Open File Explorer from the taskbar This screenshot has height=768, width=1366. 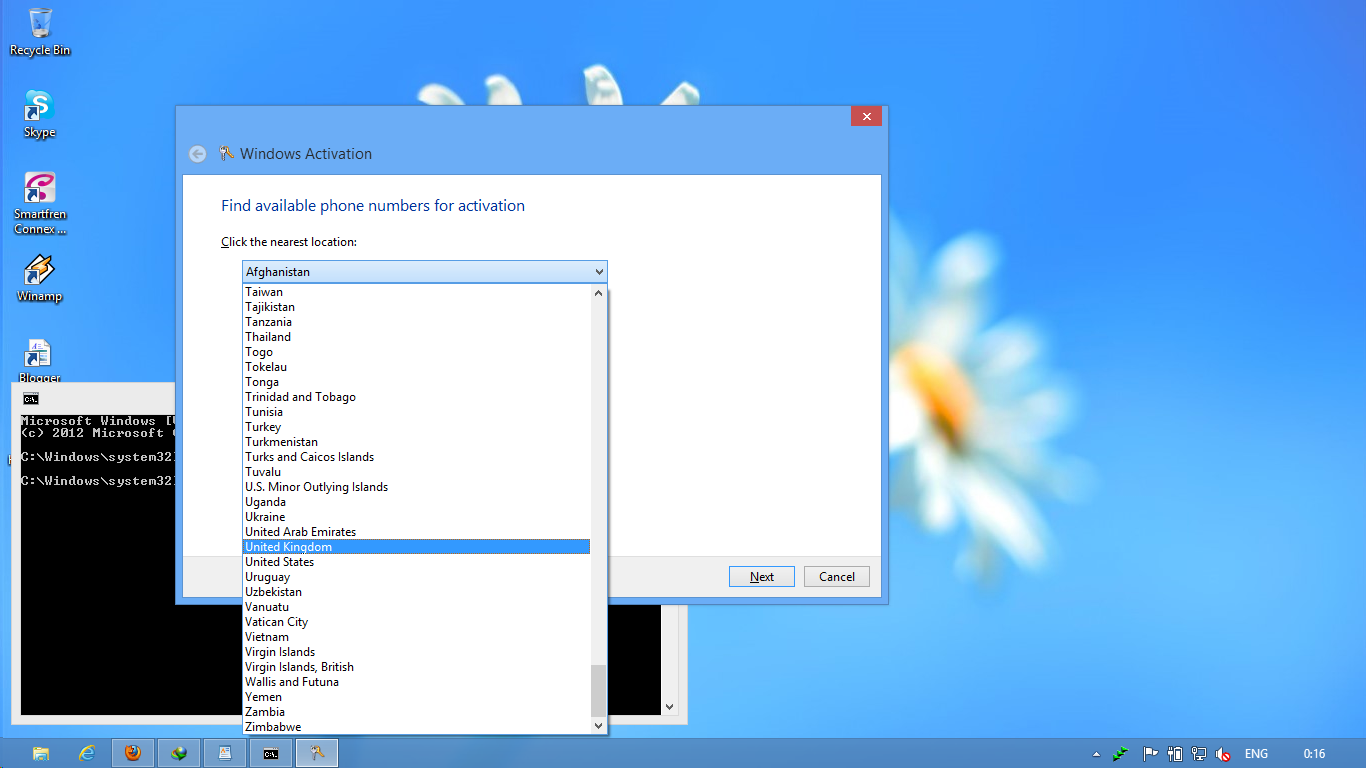[41, 753]
